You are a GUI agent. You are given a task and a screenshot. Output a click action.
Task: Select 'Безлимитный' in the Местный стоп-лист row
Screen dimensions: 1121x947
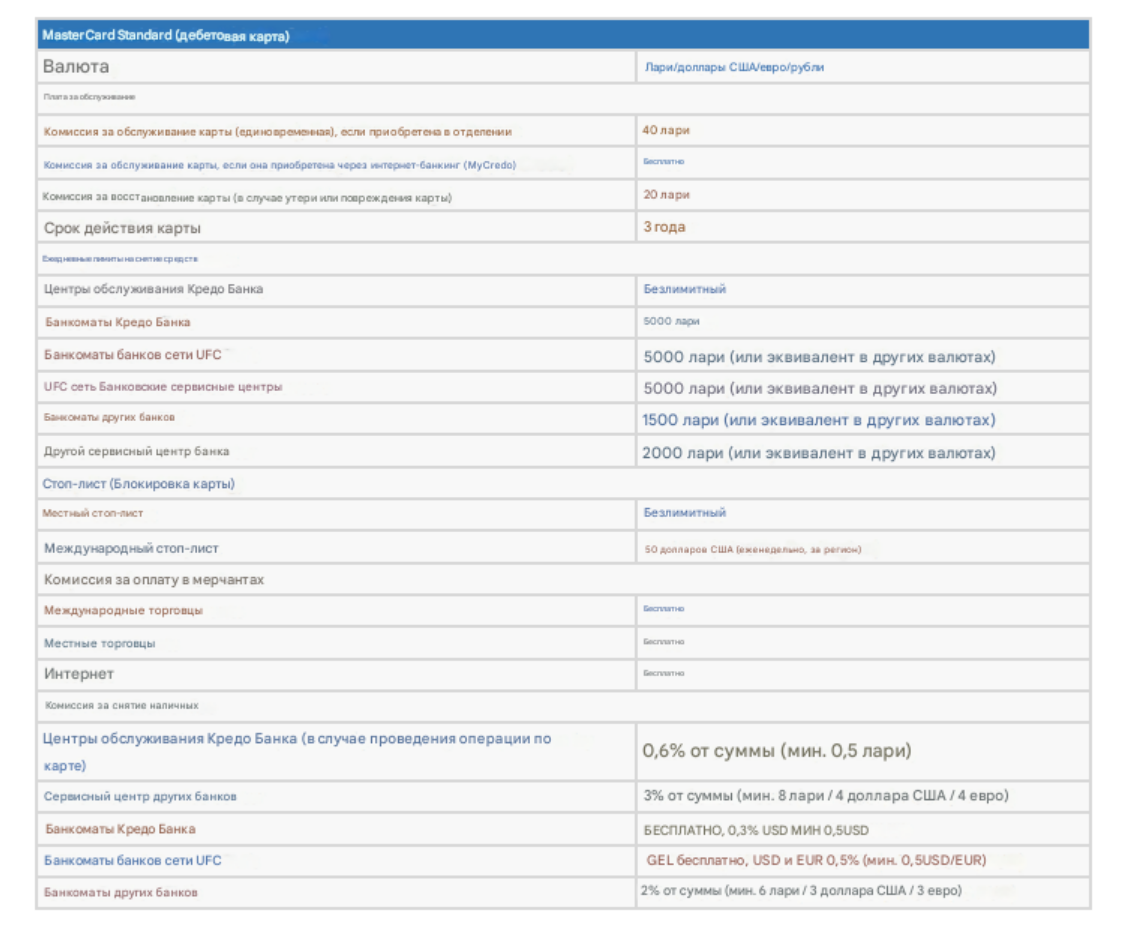point(684,512)
